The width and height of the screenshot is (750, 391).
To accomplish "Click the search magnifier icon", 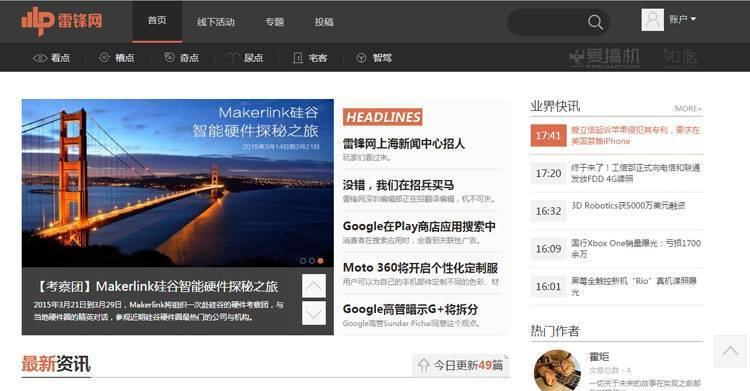I will [595, 22].
